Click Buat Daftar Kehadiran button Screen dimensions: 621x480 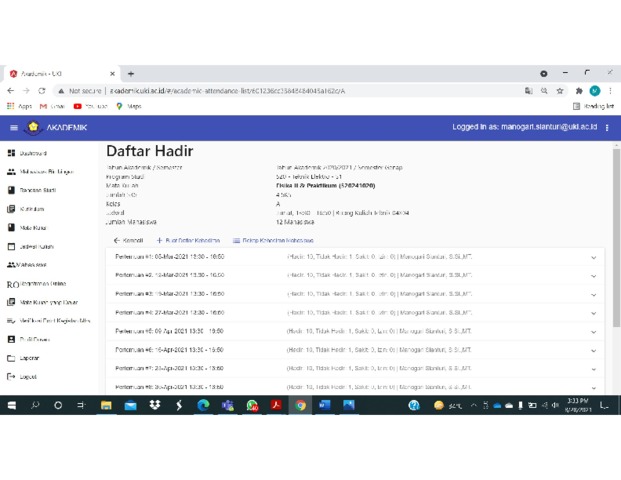(x=188, y=240)
